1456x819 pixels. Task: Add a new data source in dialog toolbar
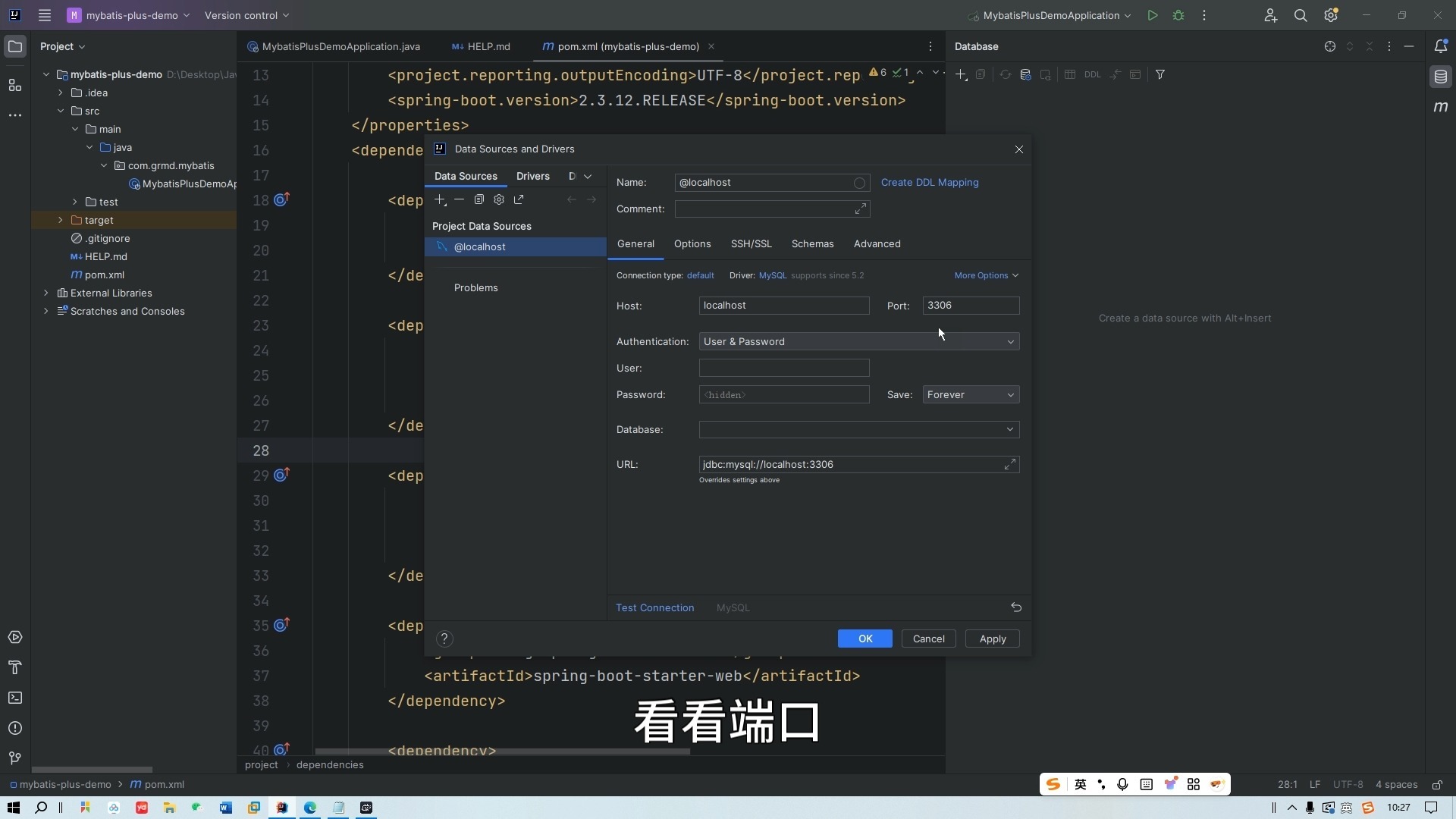pyautogui.click(x=440, y=199)
